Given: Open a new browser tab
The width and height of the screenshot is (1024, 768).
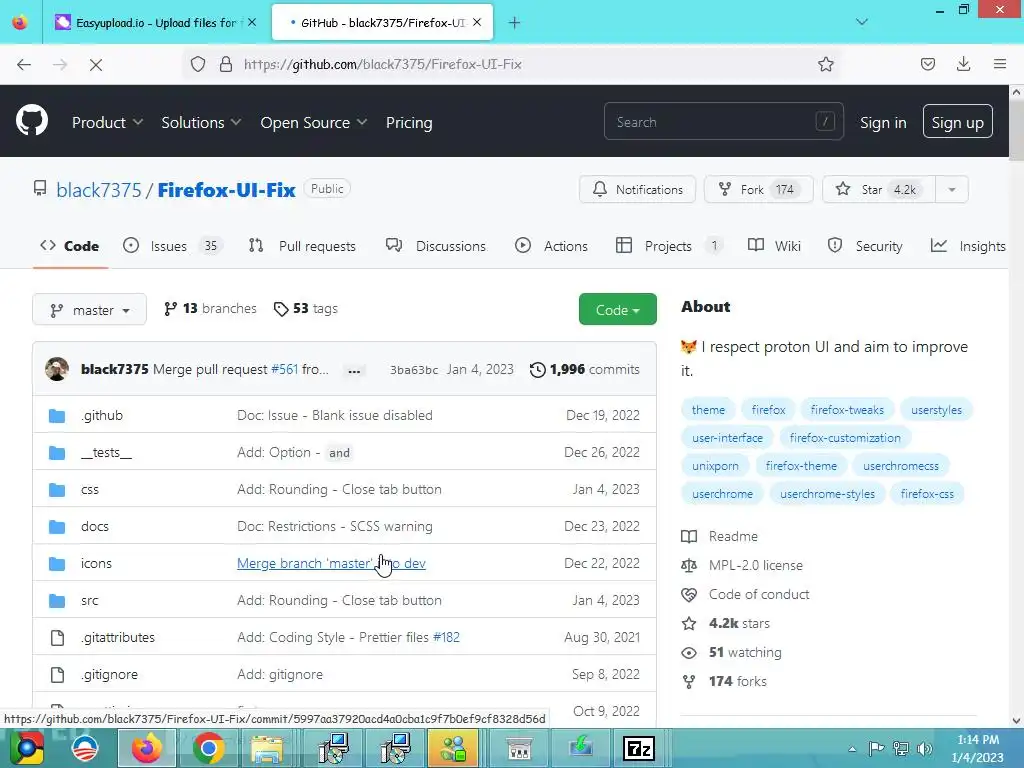Looking at the screenshot, I should tap(515, 23).
